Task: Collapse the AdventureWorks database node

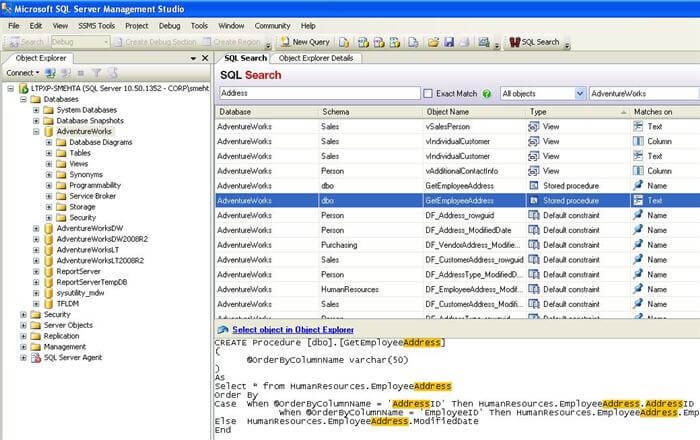Action: [x=36, y=132]
